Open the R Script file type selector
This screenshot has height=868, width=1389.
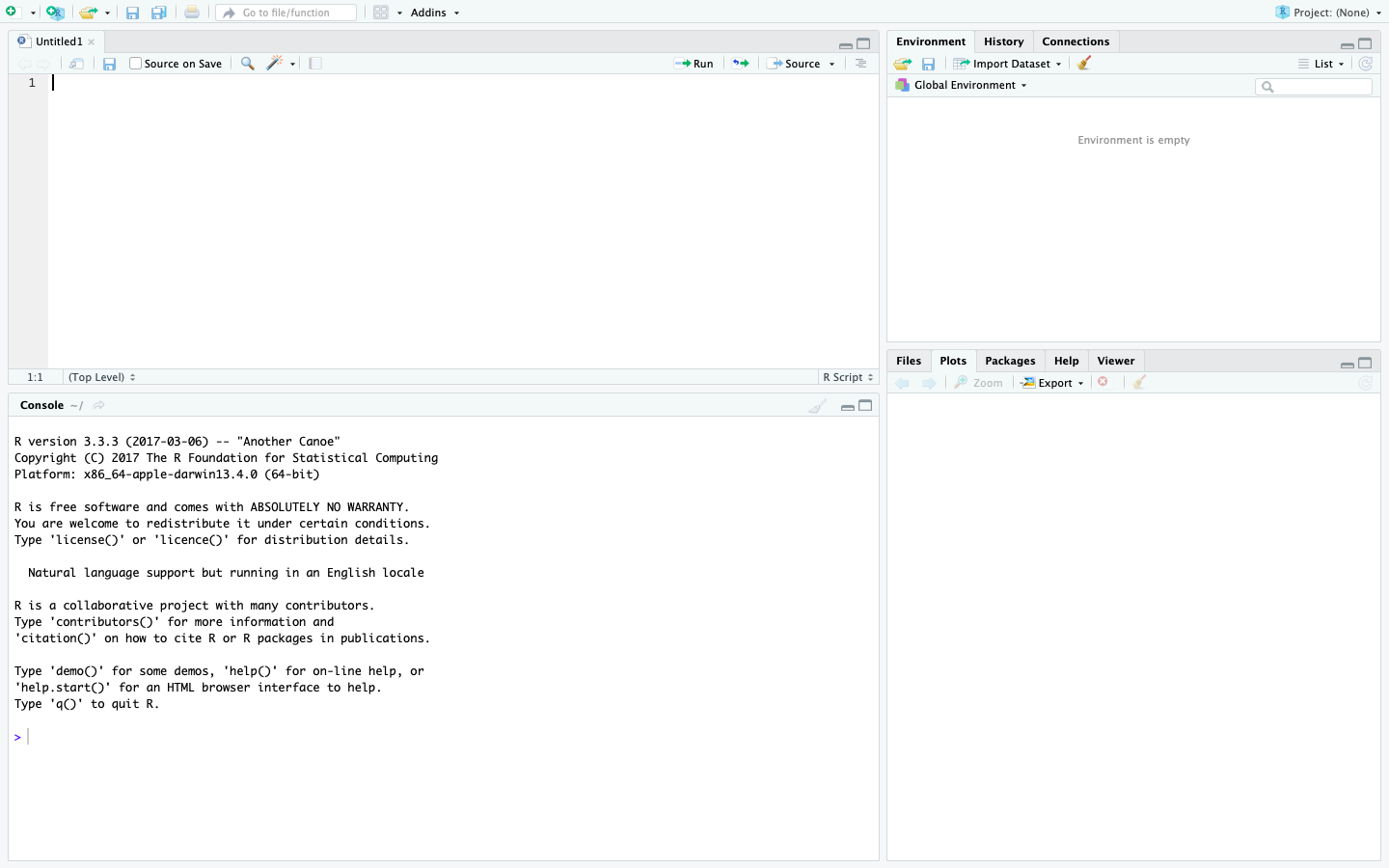coord(848,377)
